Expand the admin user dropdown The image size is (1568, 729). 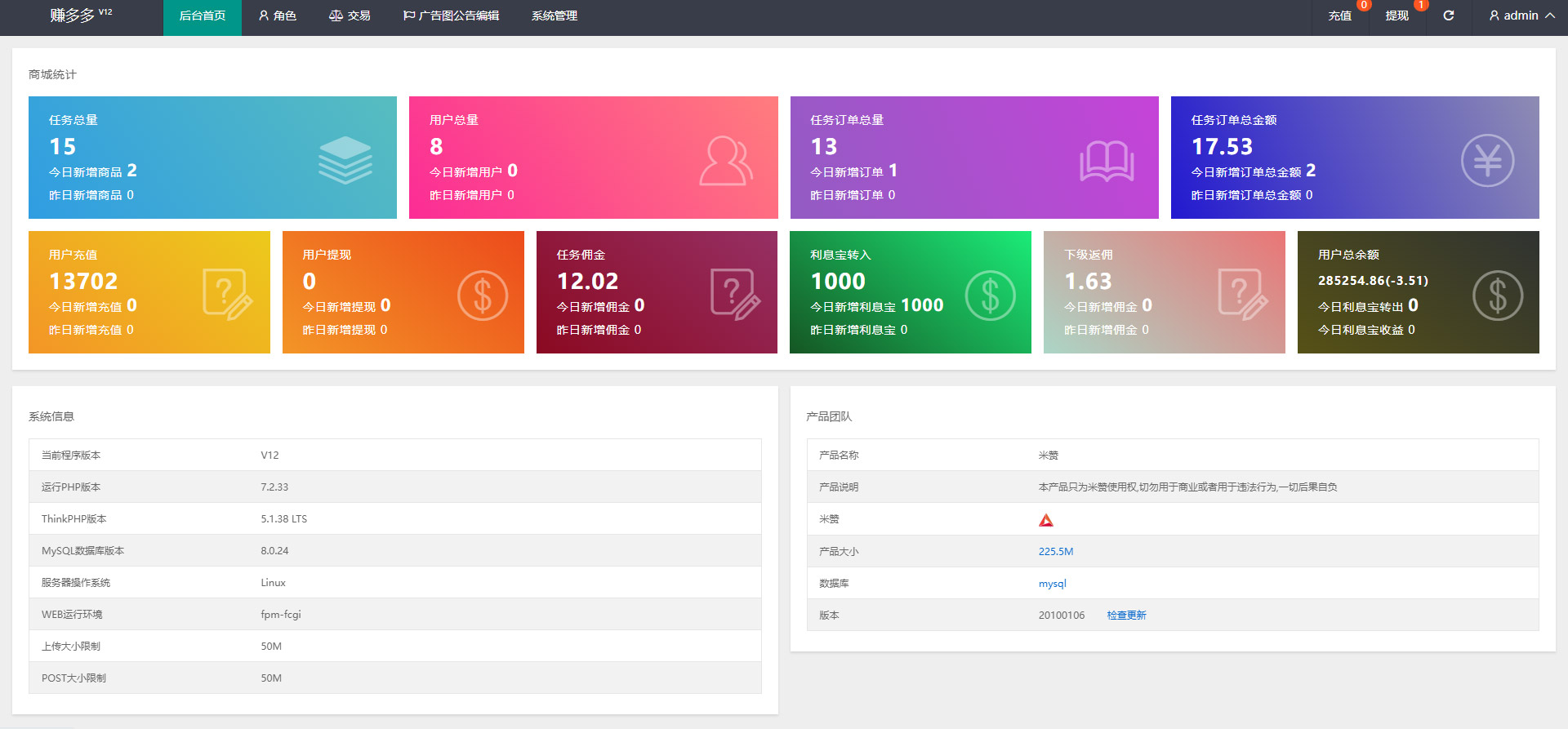pos(1521,16)
